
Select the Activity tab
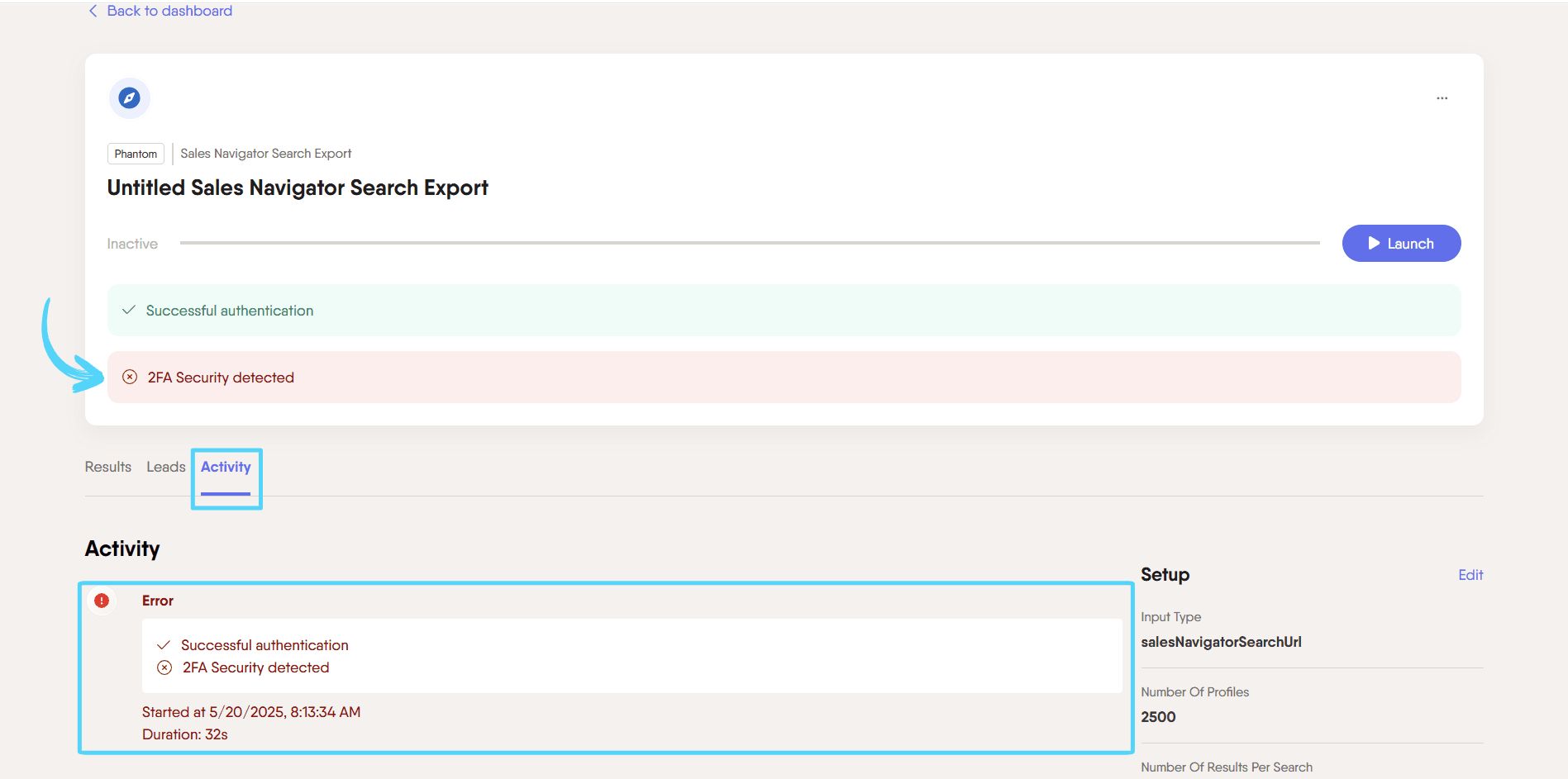point(226,467)
